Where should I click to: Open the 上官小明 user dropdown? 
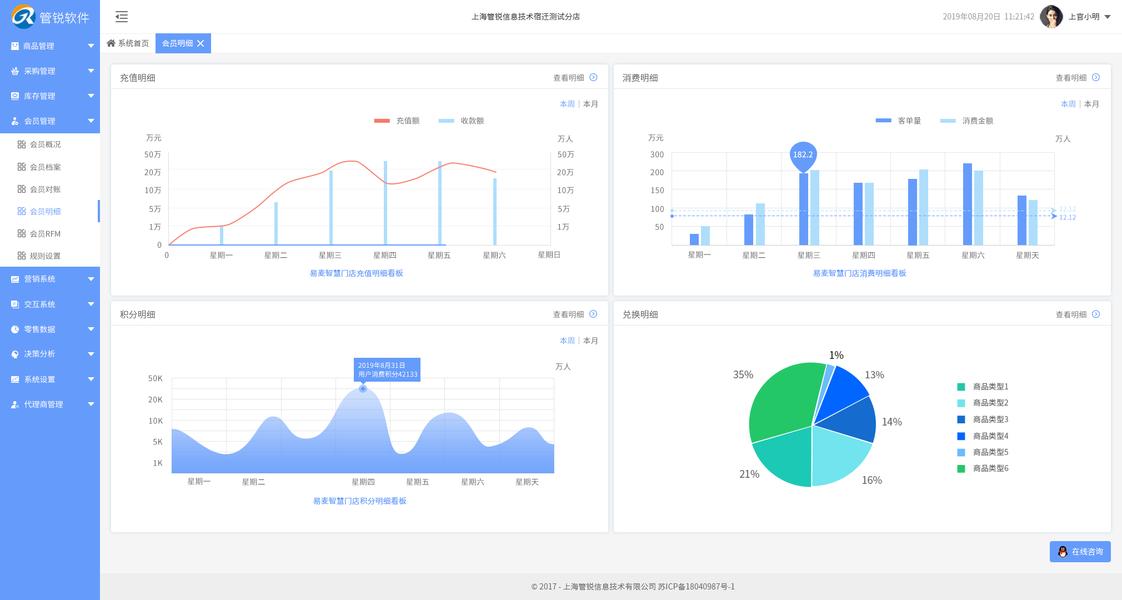pyautogui.click(x=1108, y=16)
